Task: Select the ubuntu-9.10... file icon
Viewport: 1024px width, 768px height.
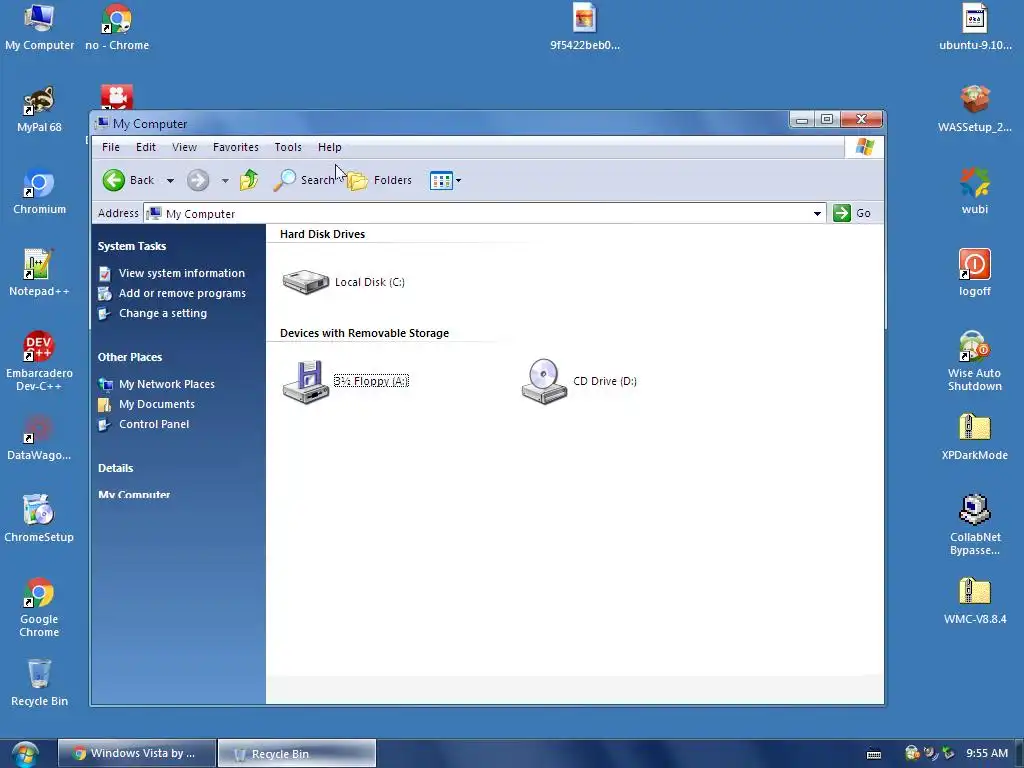Action: point(975,27)
